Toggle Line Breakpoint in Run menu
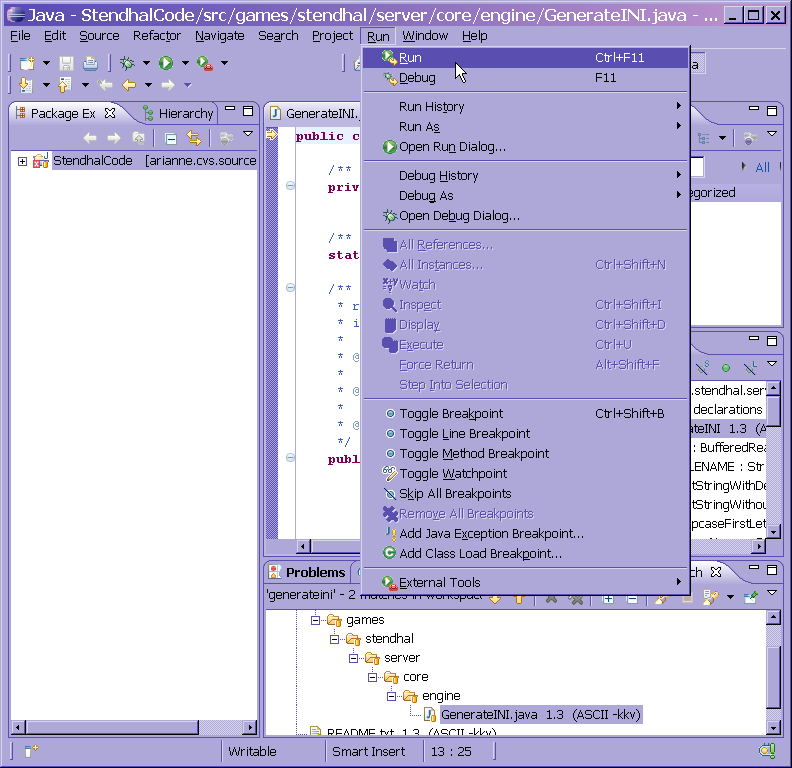 465,434
